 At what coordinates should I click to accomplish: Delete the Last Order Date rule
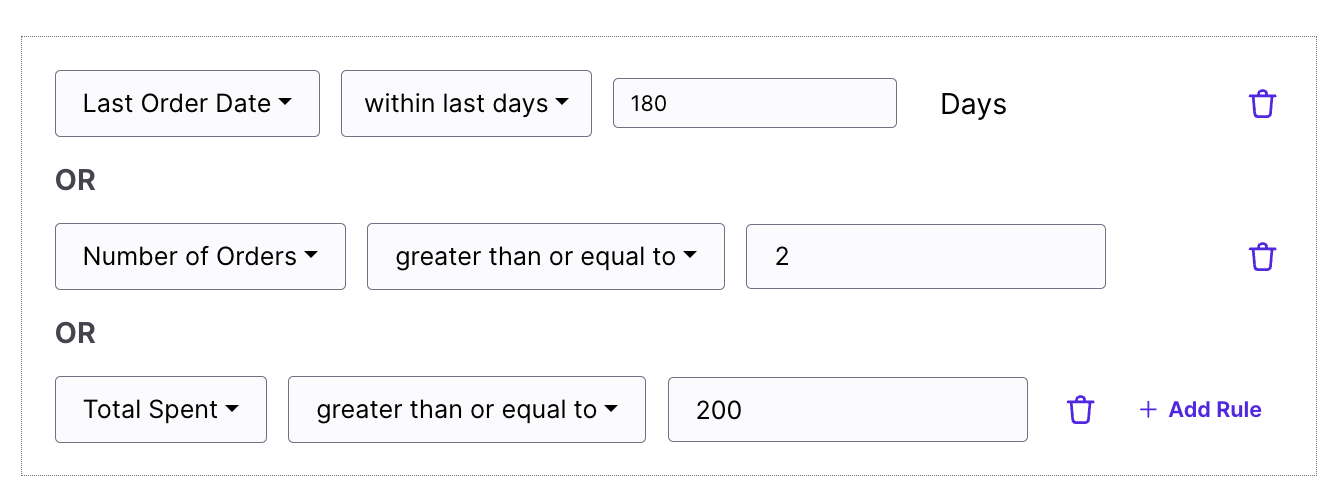(1263, 104)
